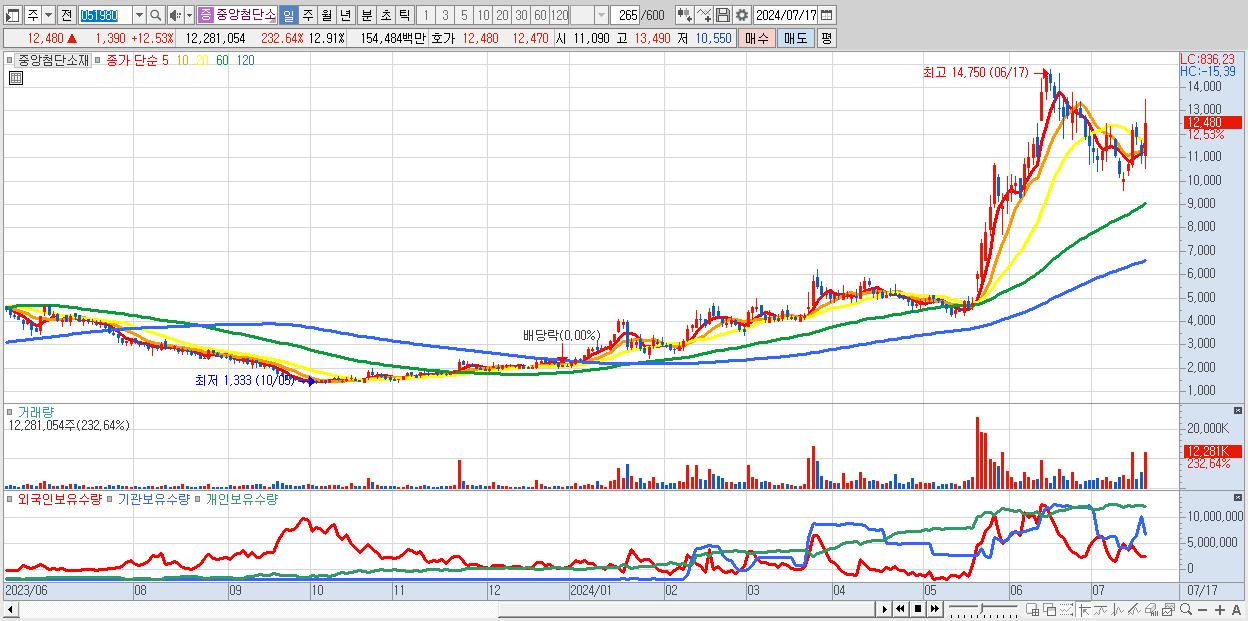Open the 주 category dropdown arrow
Image resolution: width=1248 pixels, height=621 pixels.
point(48,15)
